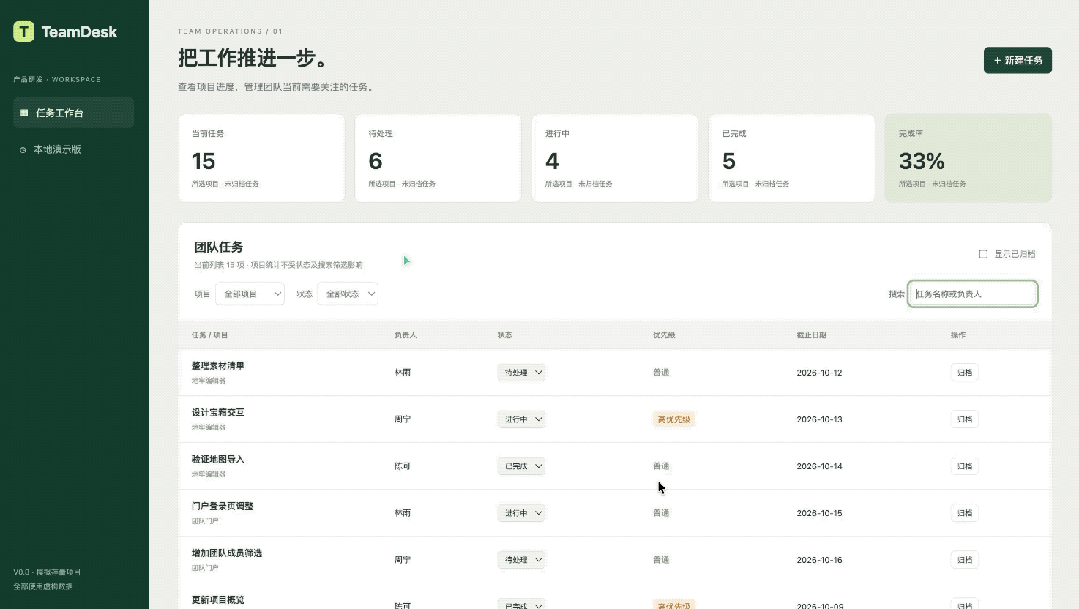This screenshot has height=609, width=1079.
Task: Click the 任务 / 项目 column header
Action: point(210,335)
